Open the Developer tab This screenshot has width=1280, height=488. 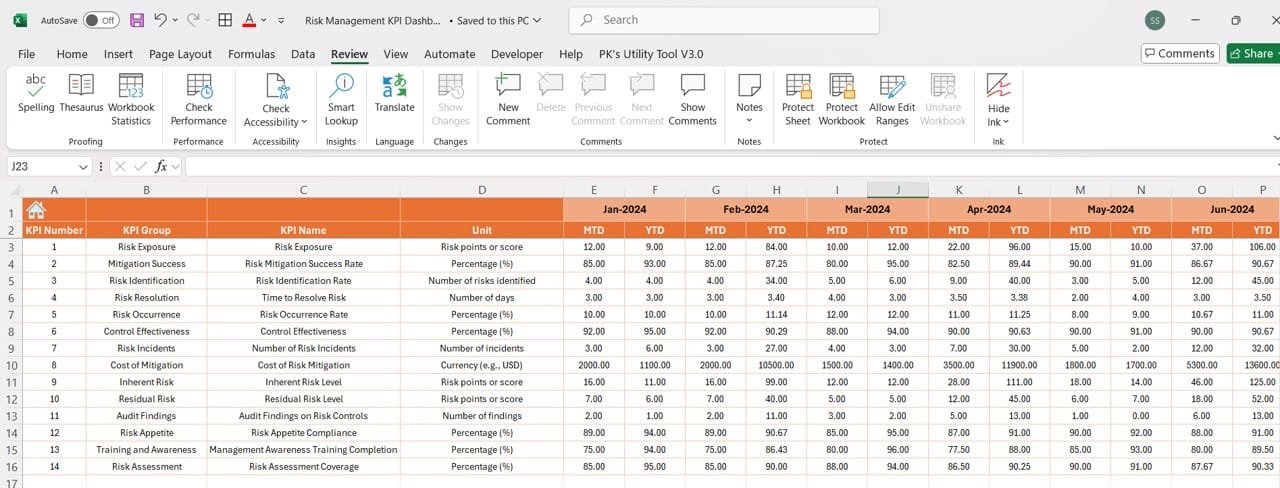coord(517,54)
